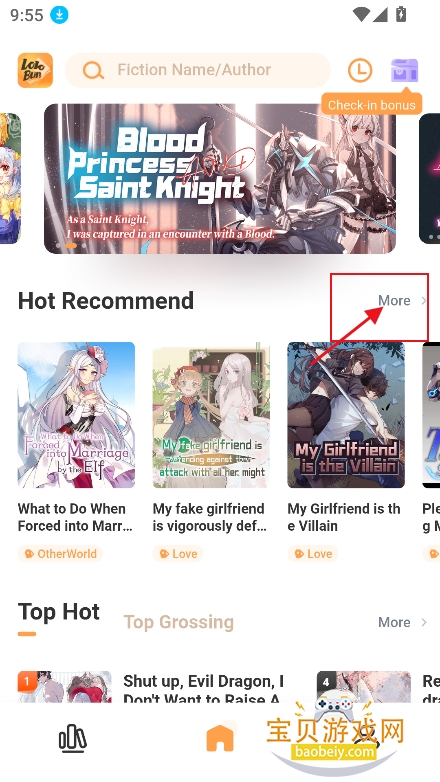This screenshot has width=440, height=782.
Task: Open Shut up, Evil Dragon ranked title
Action: [204, 689]
